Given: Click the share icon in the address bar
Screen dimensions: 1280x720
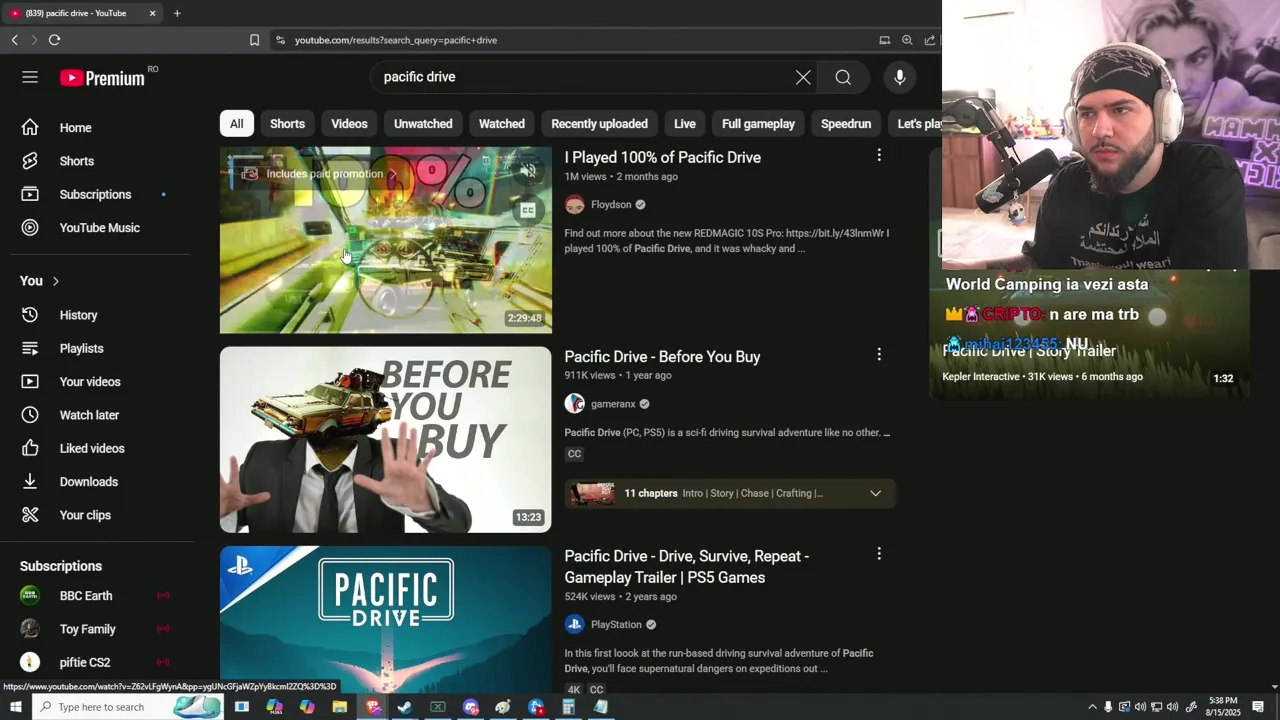Looking at the screenshot, I should 930,40.
